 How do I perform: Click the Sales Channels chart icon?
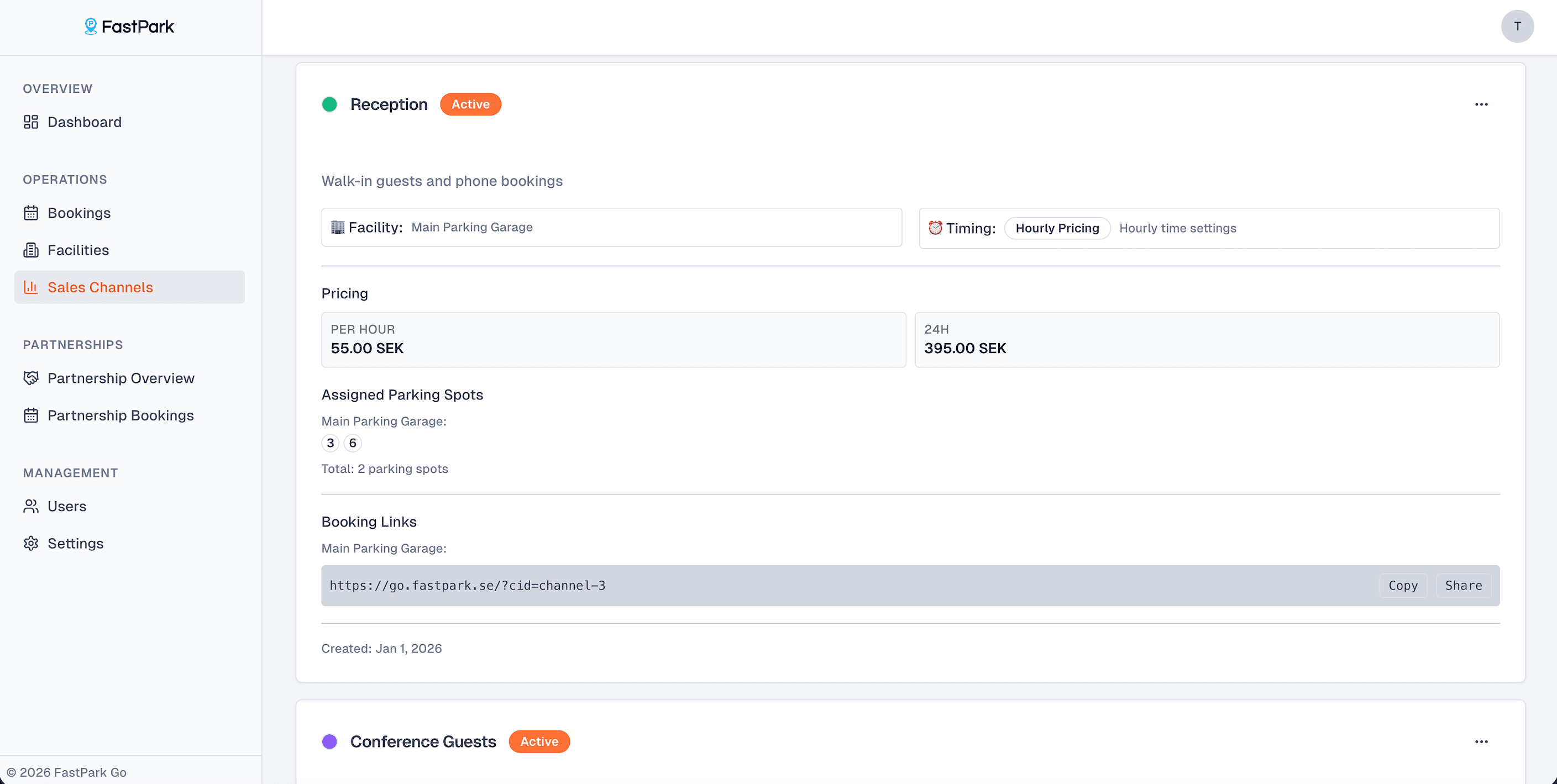tap(31, 287)
